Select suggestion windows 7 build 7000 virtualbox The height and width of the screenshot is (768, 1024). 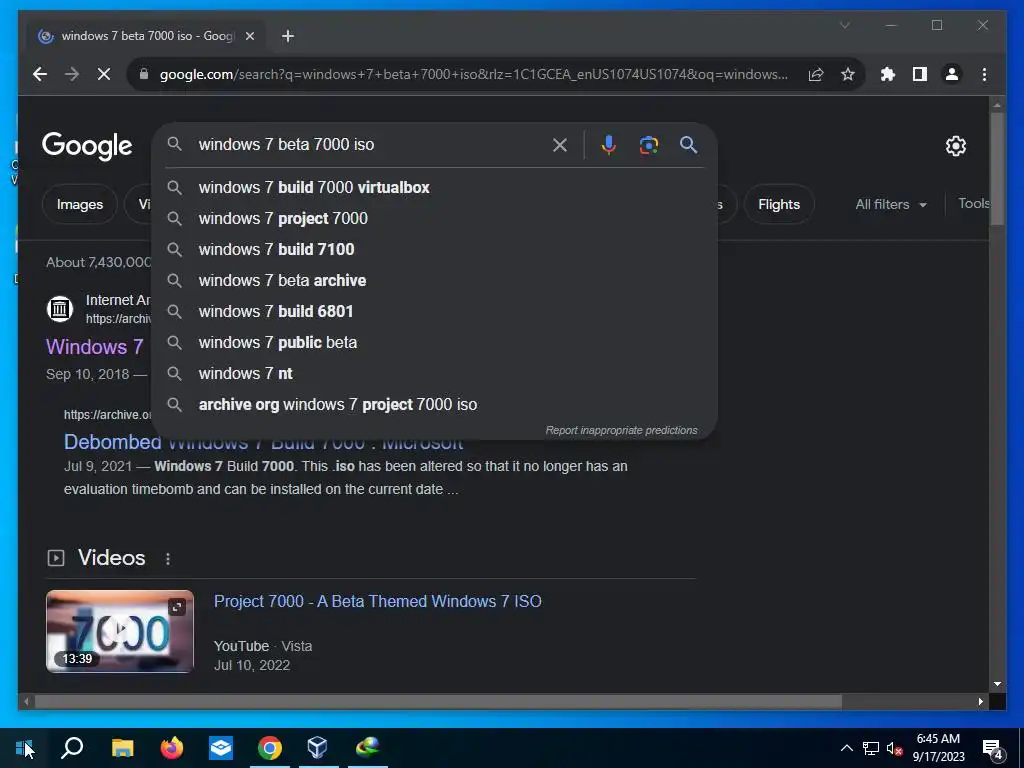434,187
